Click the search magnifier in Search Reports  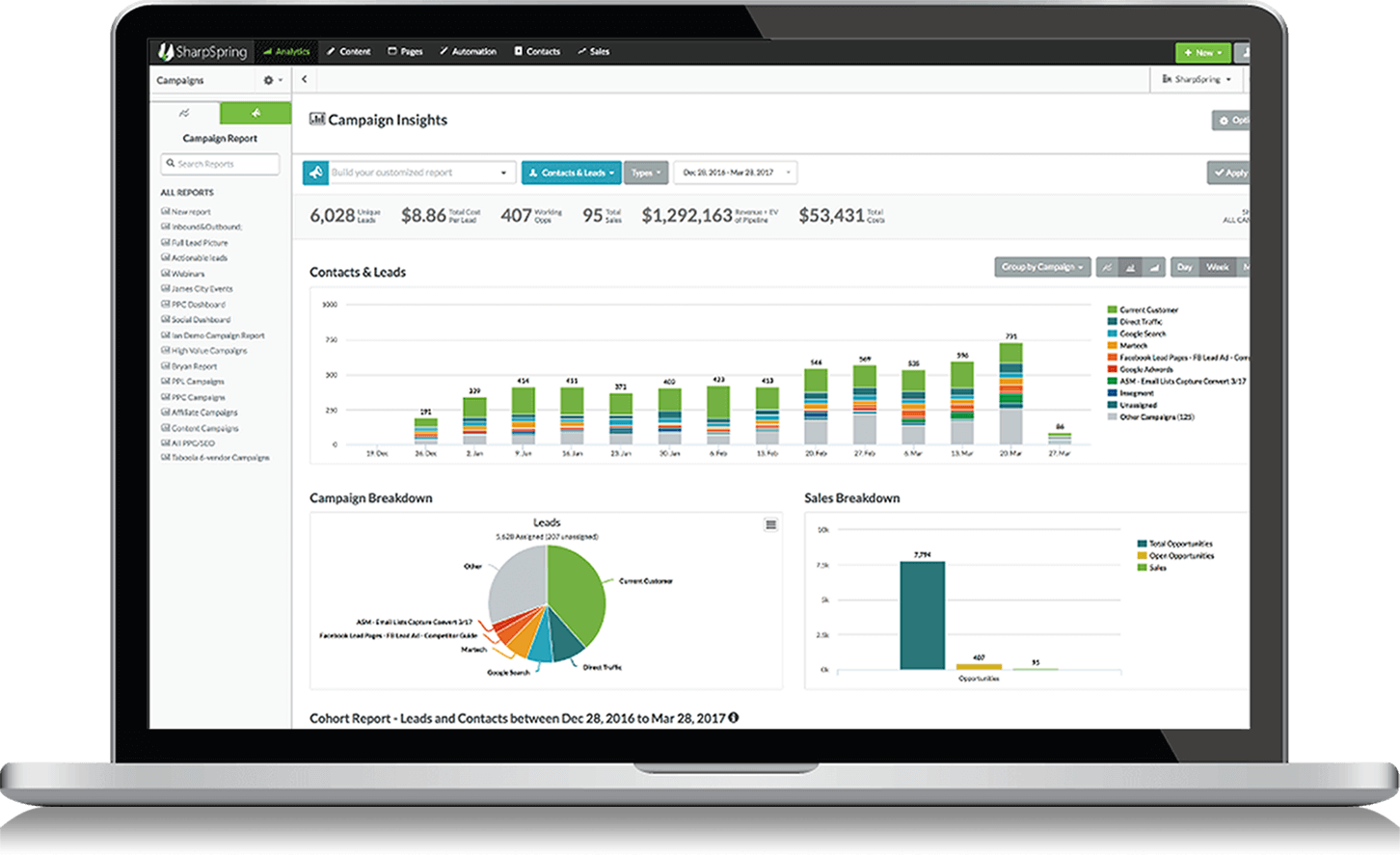pos(172,164)
